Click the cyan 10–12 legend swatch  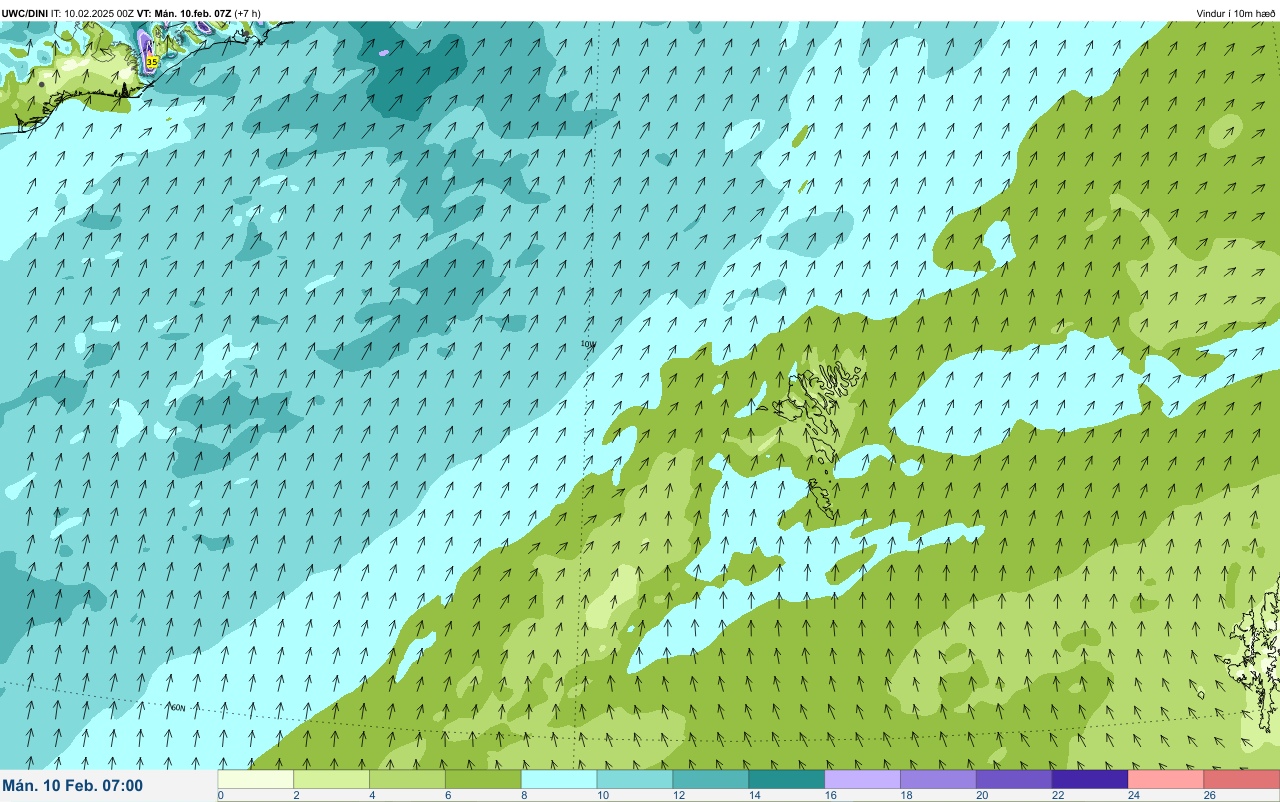tap(635, 779)
